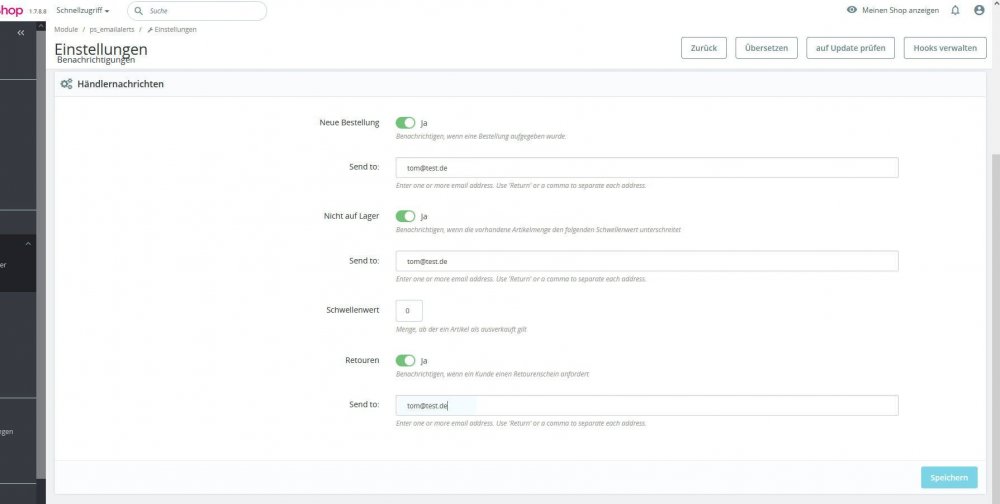Open the Schnellzugriff dropdown
The height and width of the screenshot is (504, 1000).
83,10
